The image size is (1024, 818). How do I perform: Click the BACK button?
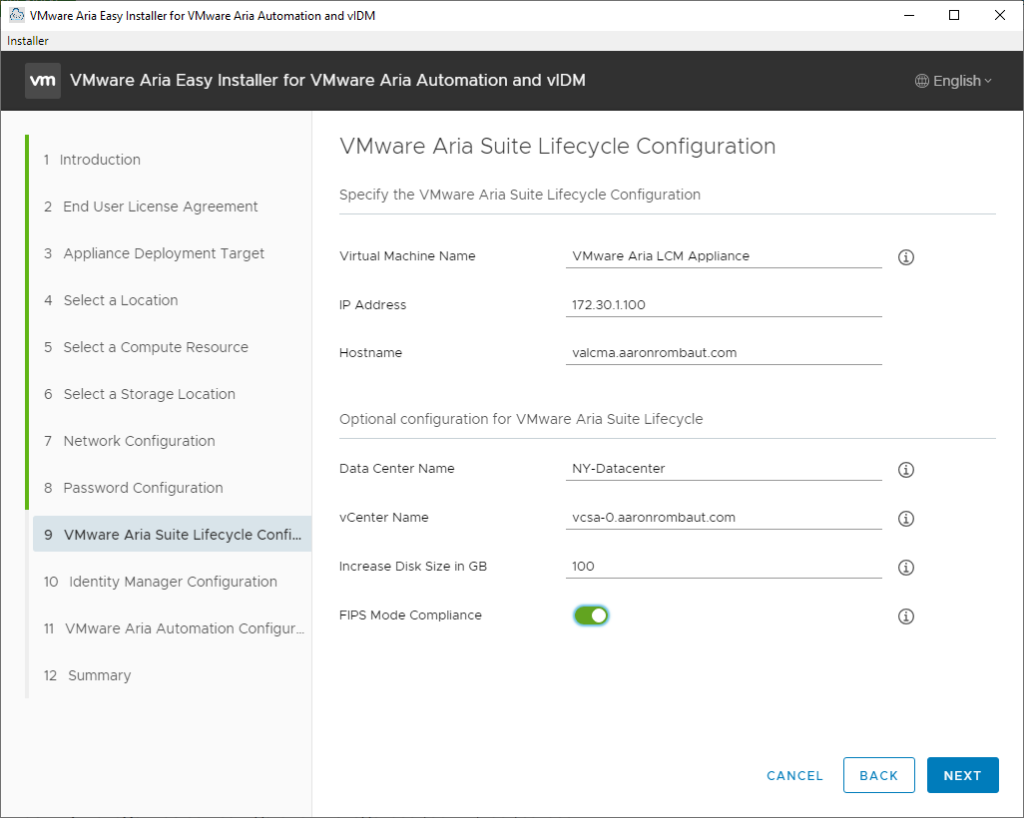click(x=878, y=775)
